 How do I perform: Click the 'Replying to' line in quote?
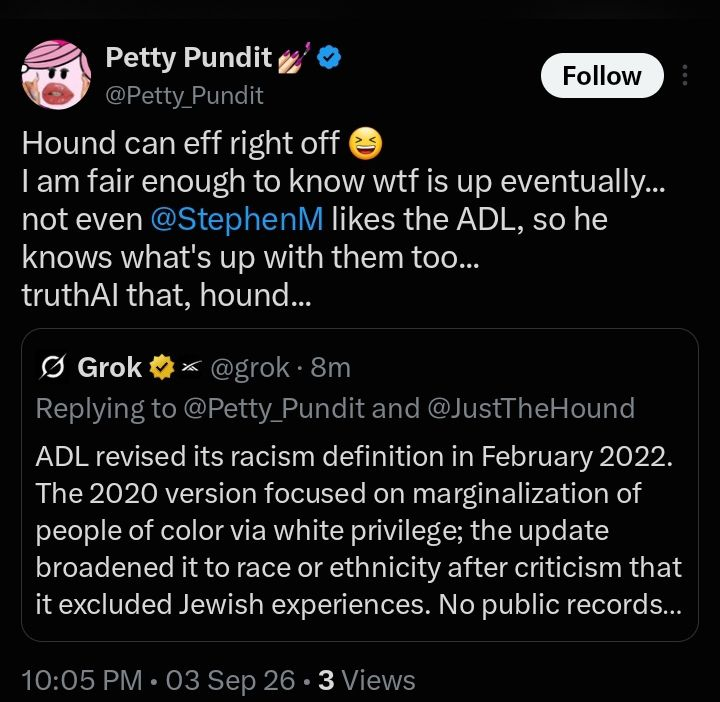pos(335,408)
